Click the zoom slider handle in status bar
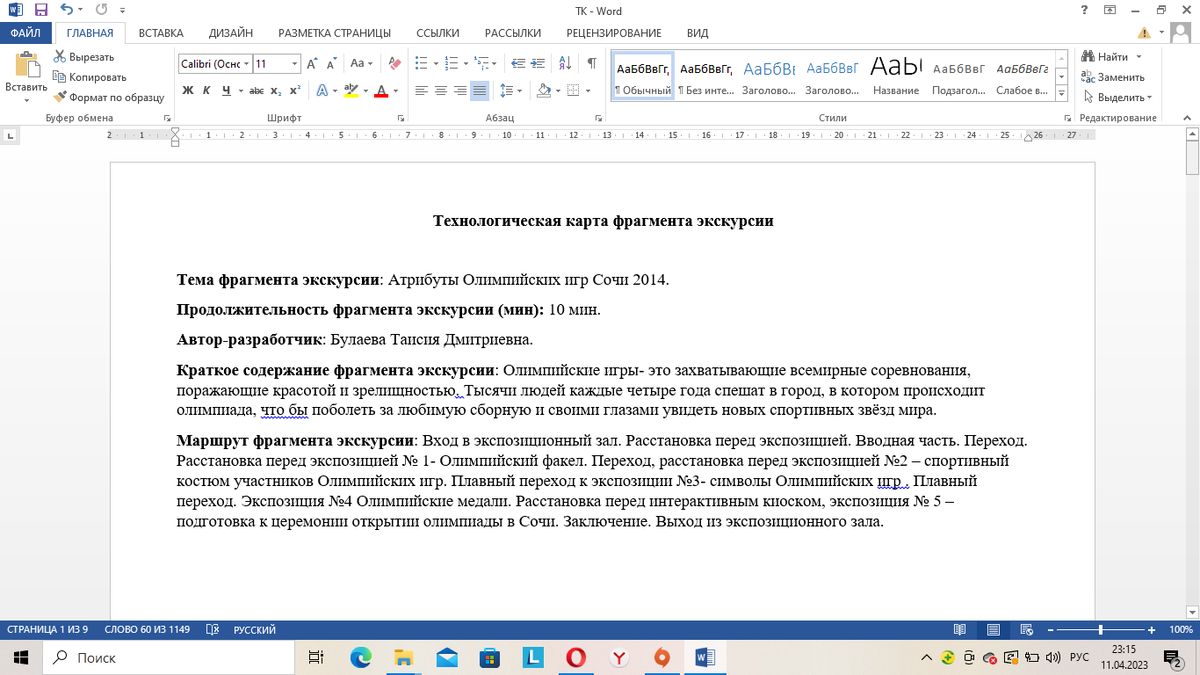The width and height of the screenshot is (1200, 675). pos(1101,630)
